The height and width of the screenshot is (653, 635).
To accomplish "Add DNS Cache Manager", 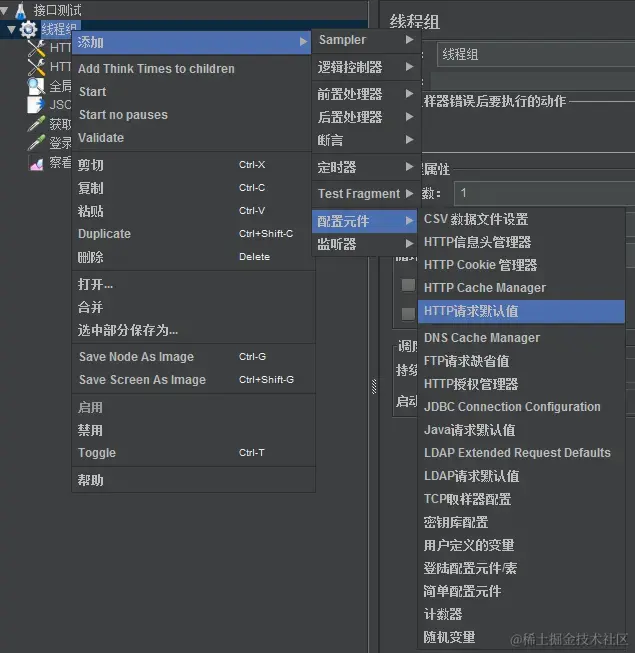I will coord(521,338).
